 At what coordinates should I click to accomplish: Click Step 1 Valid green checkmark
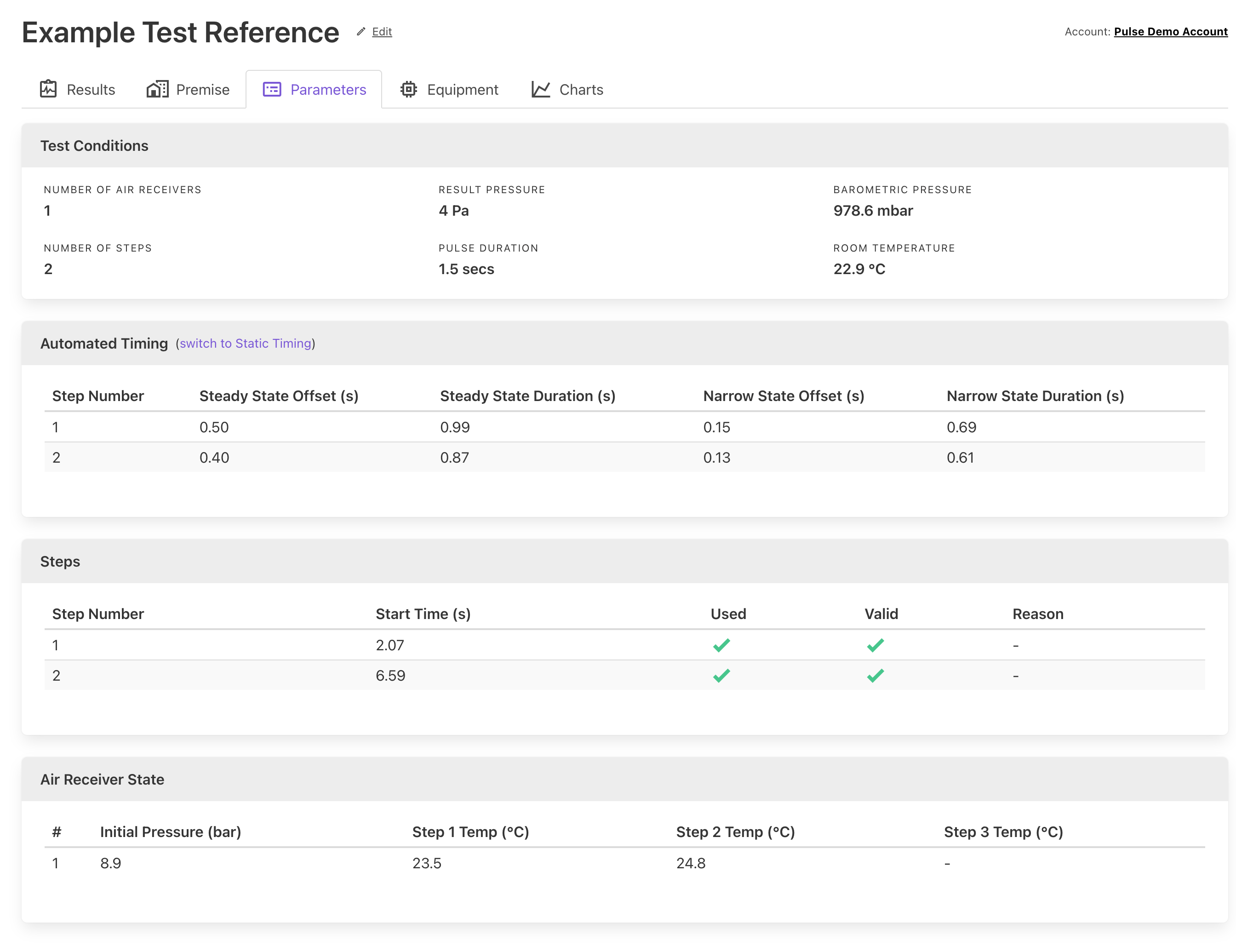875,645
